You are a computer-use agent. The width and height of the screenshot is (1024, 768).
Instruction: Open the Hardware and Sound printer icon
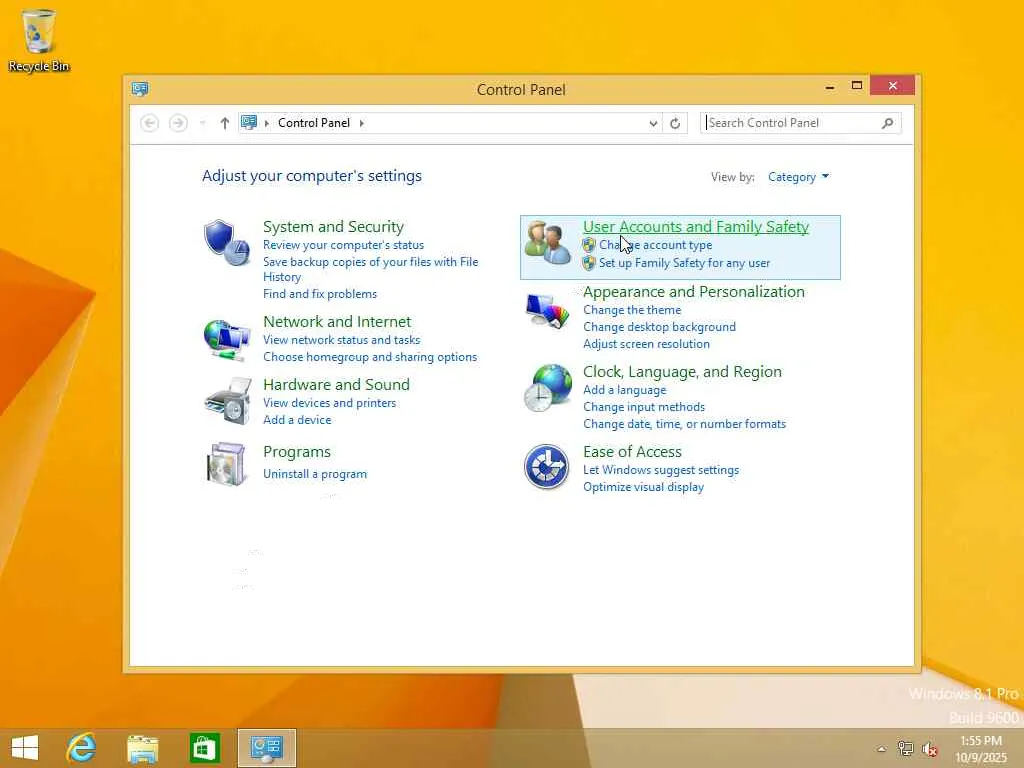tap(227, 401)
